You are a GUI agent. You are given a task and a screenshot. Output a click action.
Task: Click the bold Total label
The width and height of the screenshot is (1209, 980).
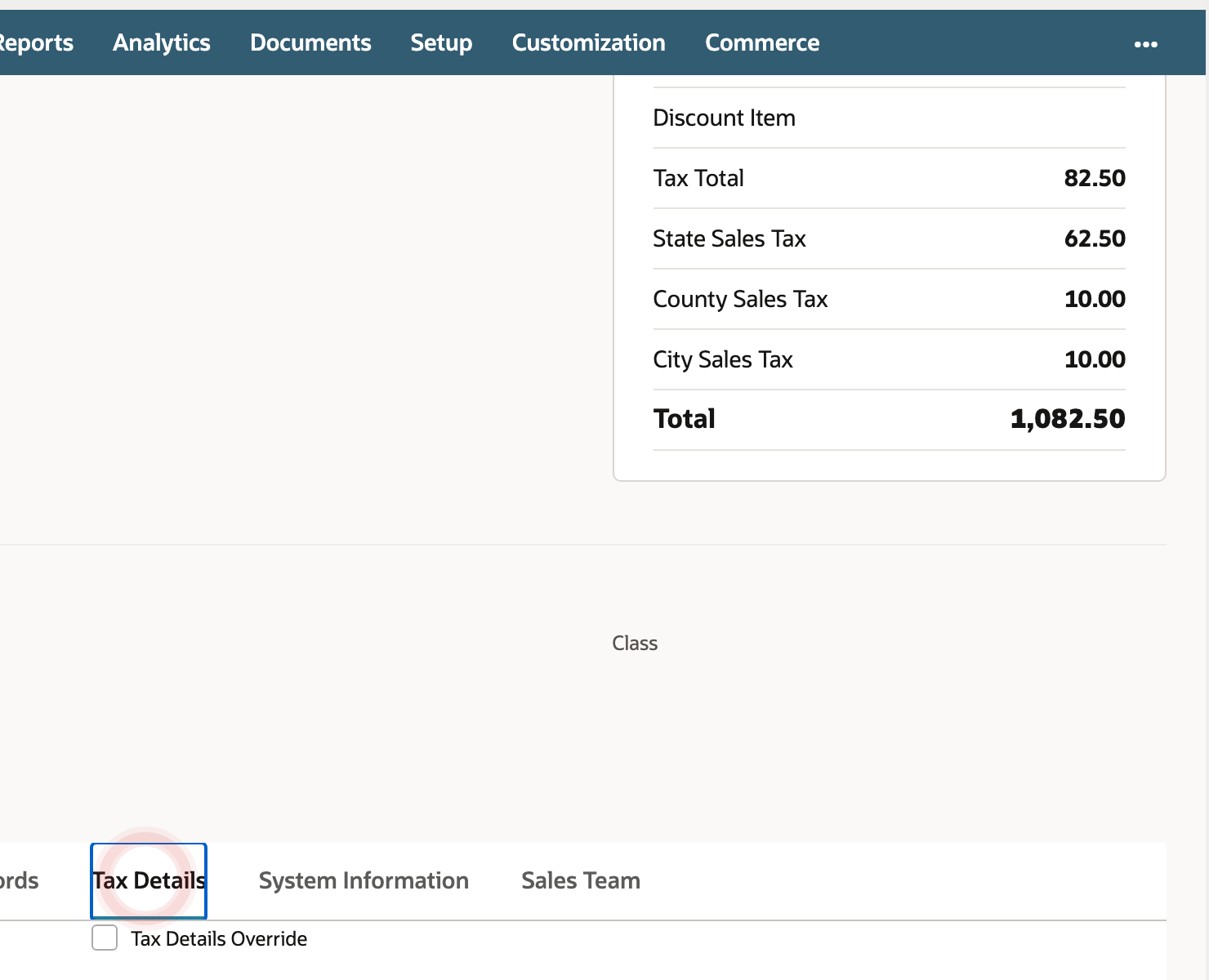coord(685,419)
